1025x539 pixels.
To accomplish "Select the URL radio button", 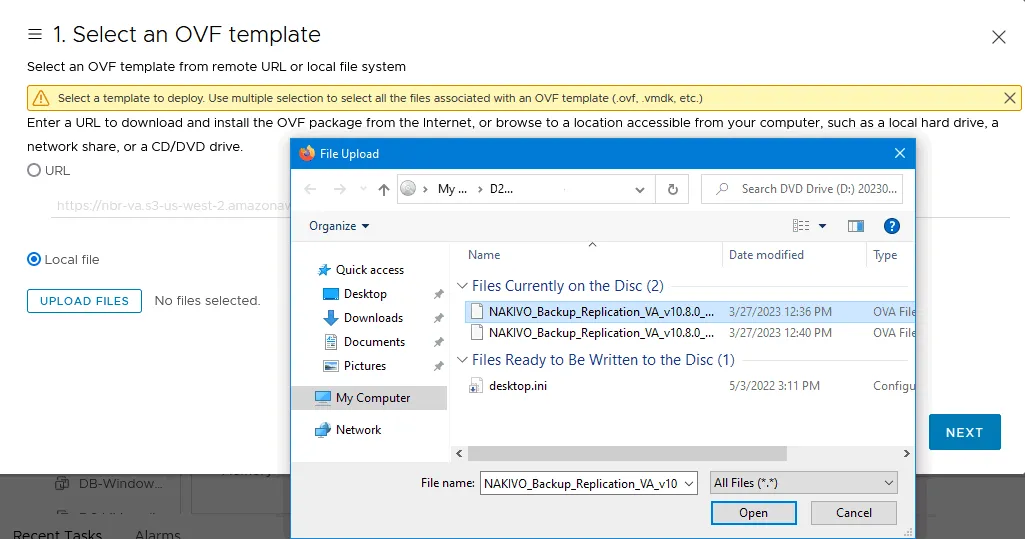I will [x=34, y=171].
